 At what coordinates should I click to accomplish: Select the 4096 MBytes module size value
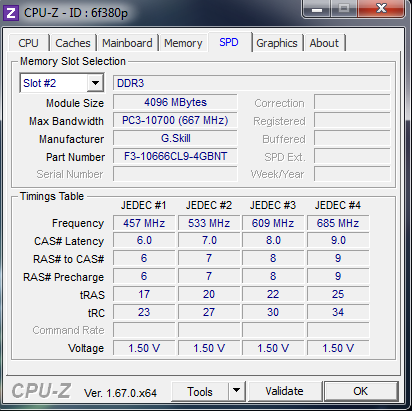175,102
